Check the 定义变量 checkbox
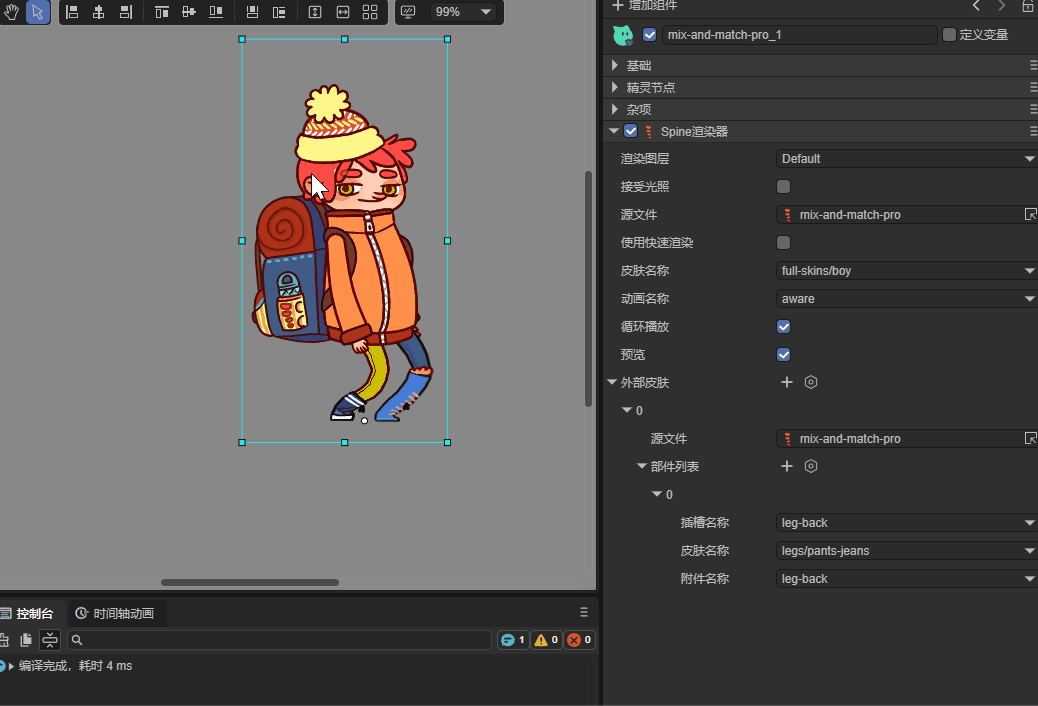 pos(949,35)
